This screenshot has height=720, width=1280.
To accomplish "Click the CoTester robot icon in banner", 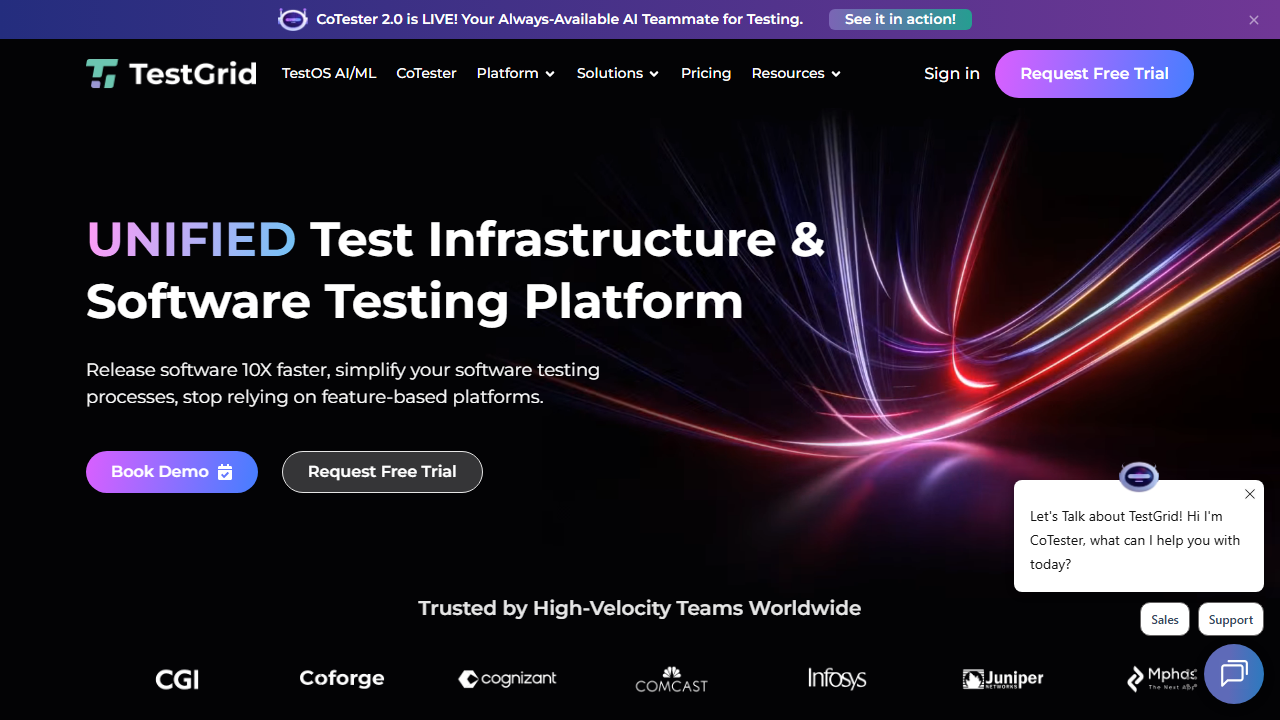I will coord(292,19).
